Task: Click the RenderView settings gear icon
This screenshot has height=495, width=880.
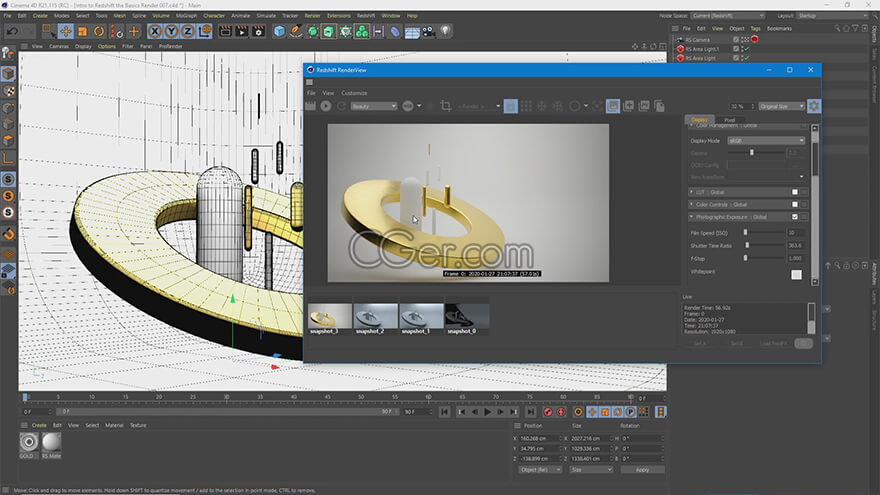Action: (814, 106)
